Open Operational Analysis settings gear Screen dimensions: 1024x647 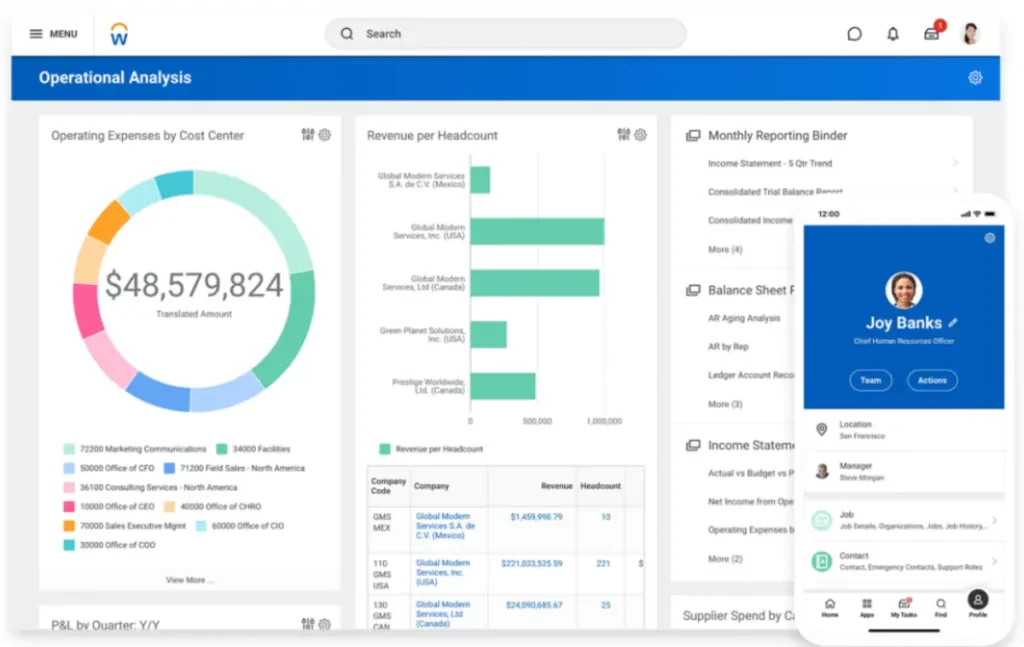[975, 78]
